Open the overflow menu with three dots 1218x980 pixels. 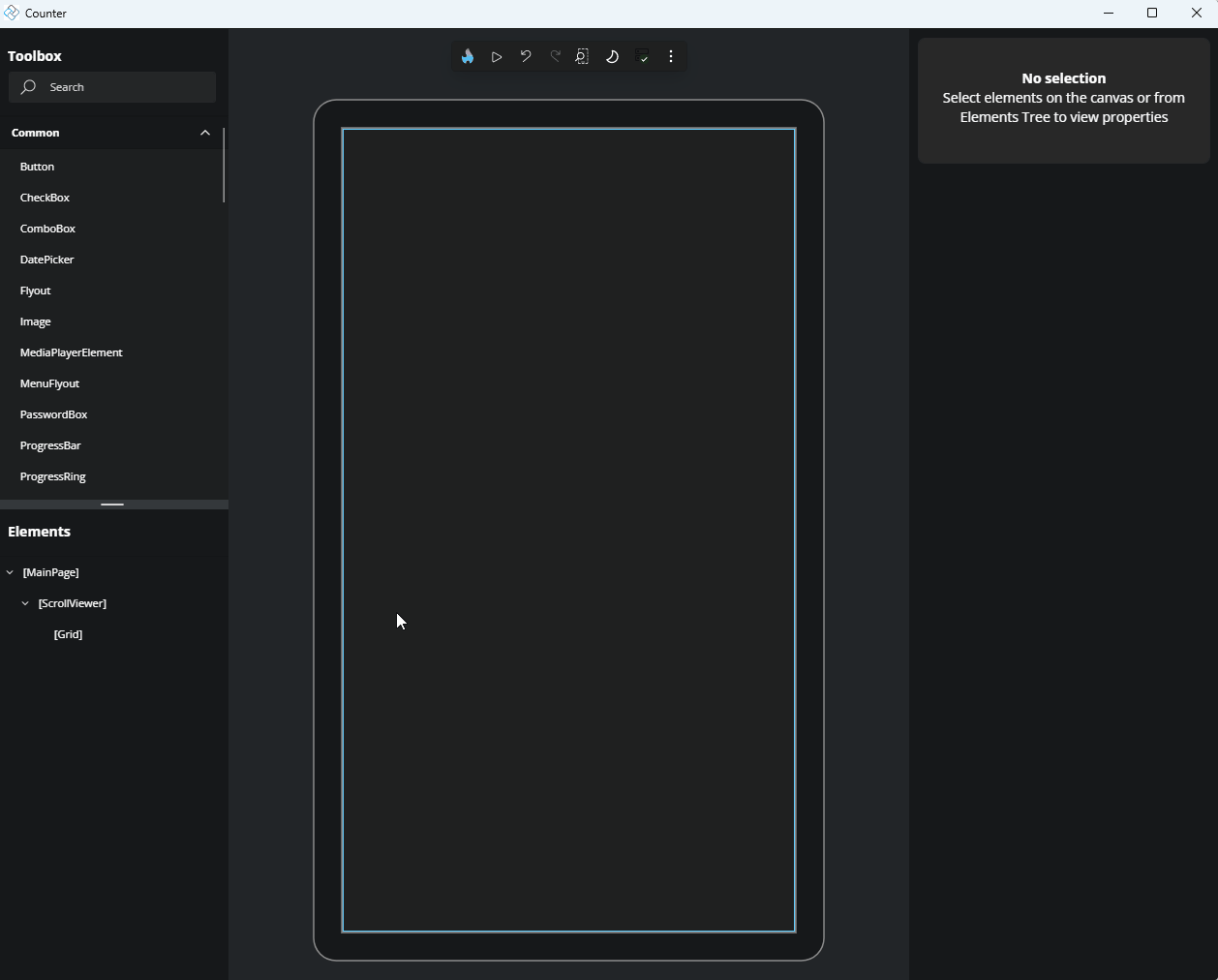tap(671, 56)
